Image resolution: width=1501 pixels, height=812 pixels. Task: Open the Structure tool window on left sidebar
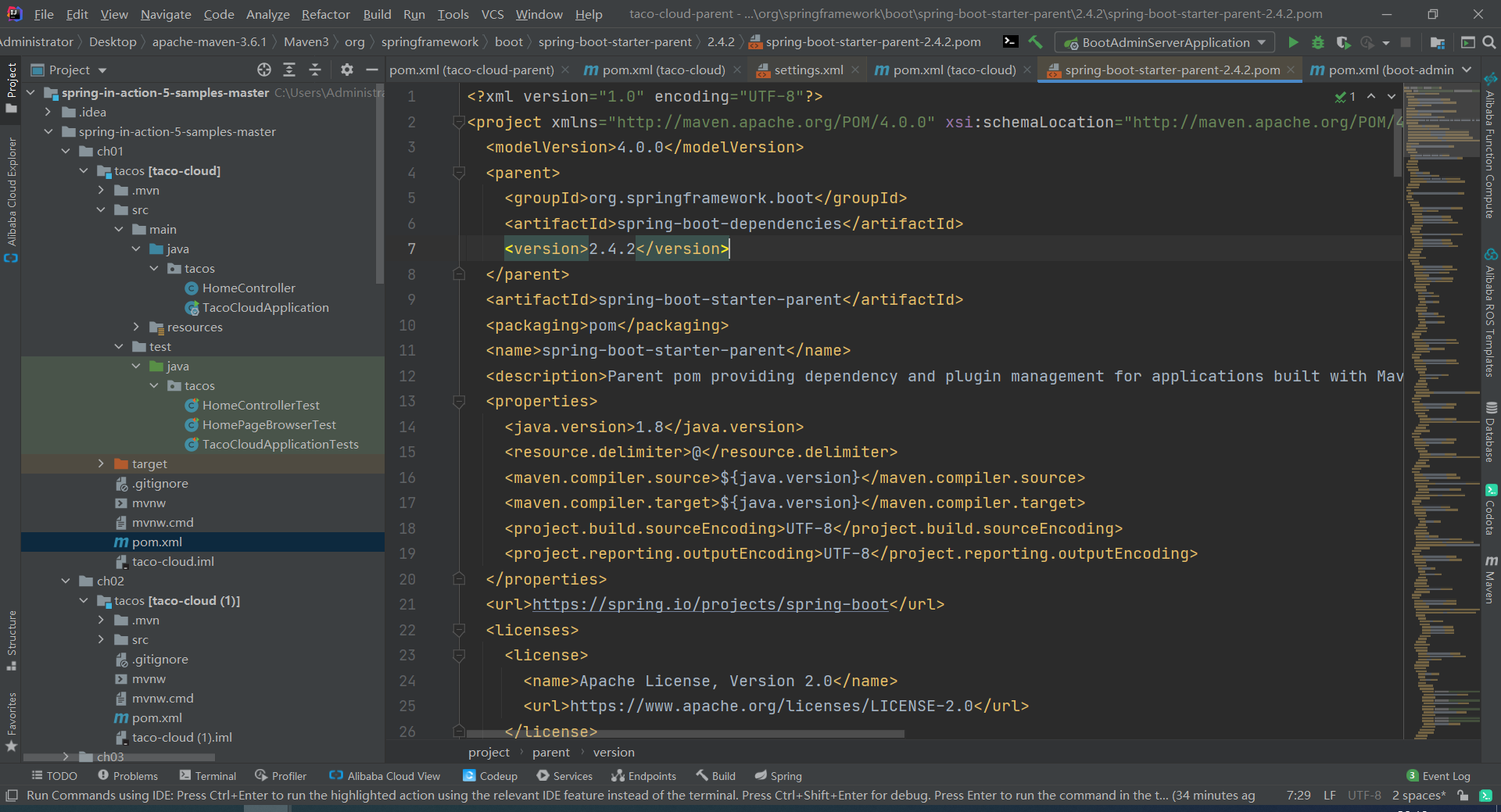(11, 641)
